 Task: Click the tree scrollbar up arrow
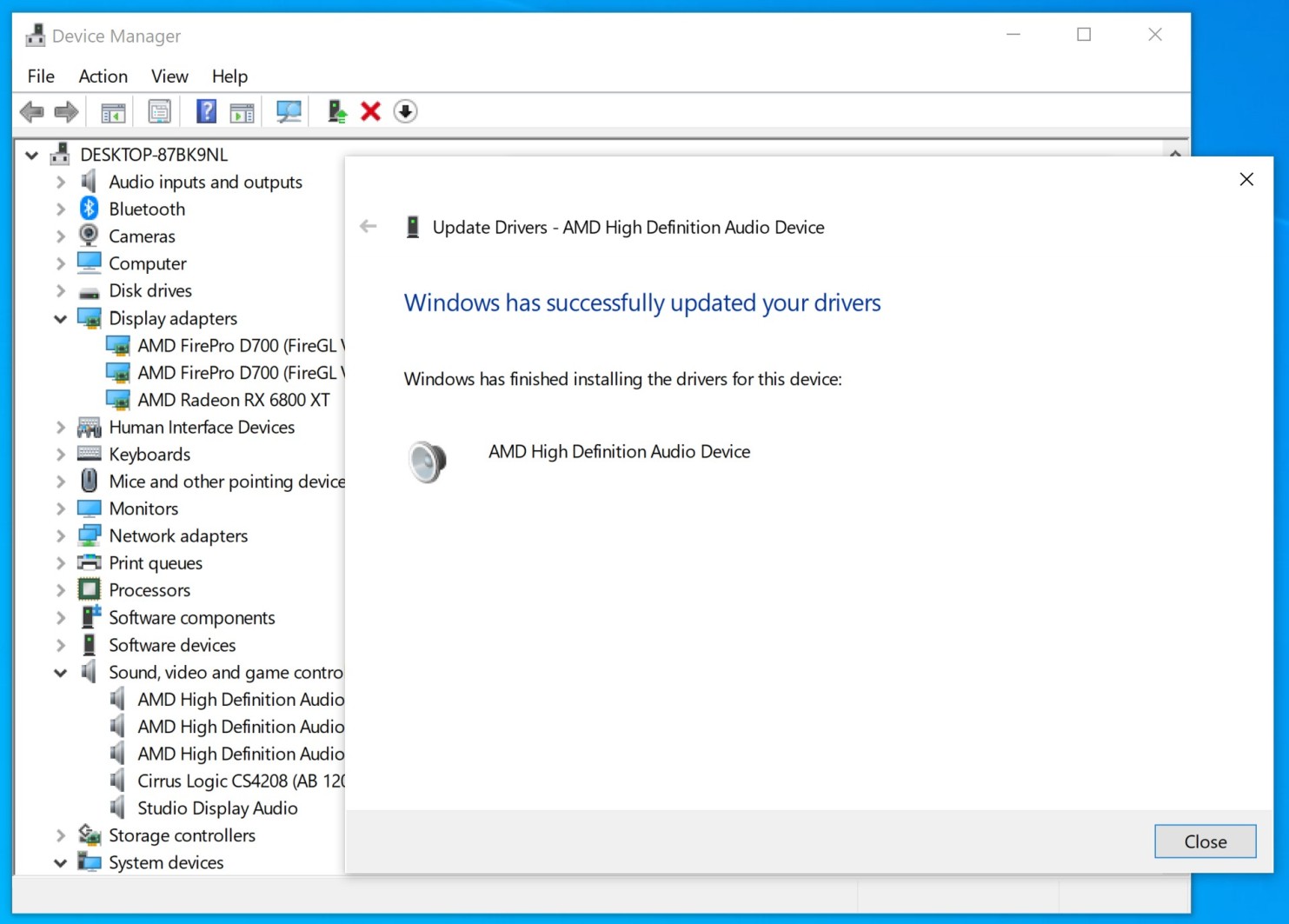[1175, 152]
